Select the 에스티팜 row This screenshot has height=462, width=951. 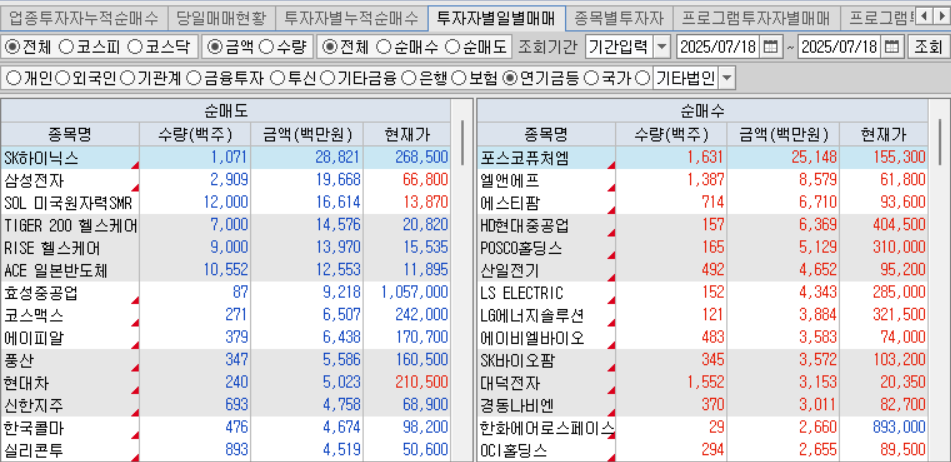[x=702, y=203]
